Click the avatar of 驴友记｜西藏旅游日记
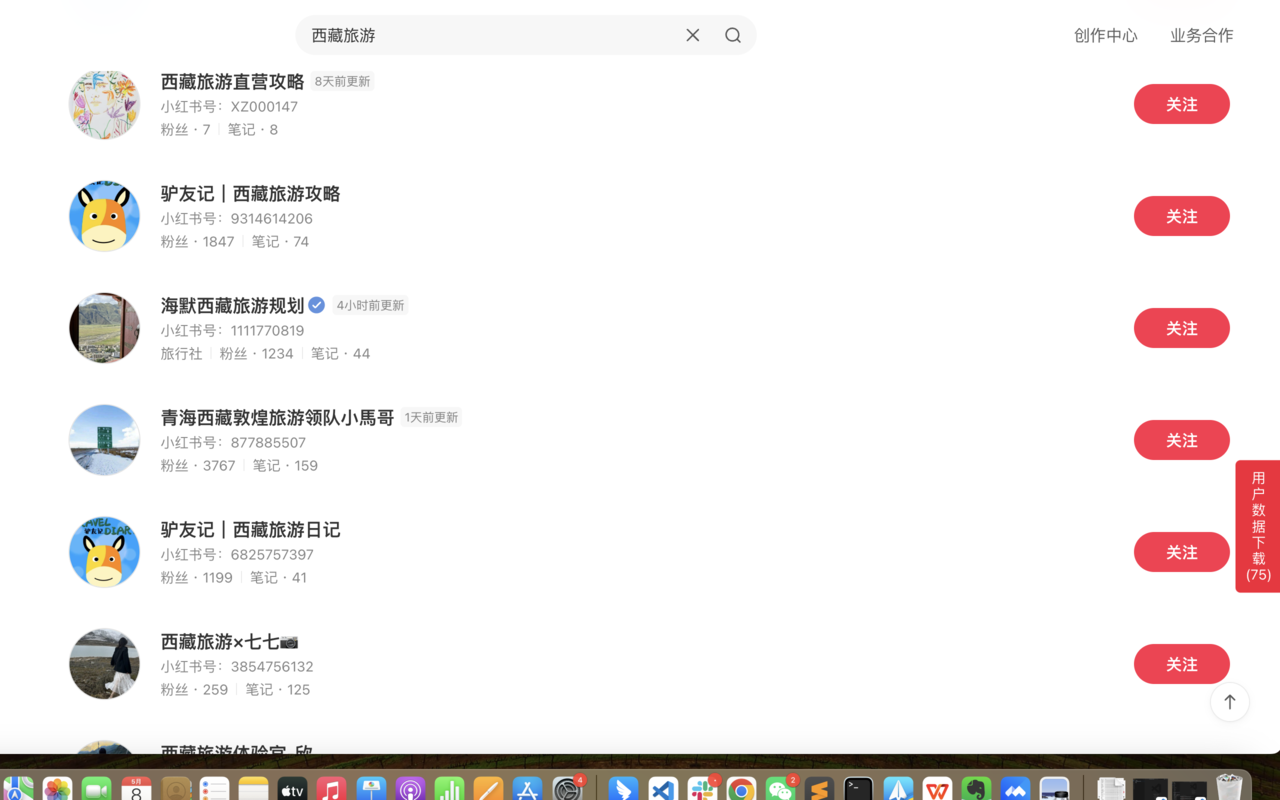 click(x=104, y=551)
